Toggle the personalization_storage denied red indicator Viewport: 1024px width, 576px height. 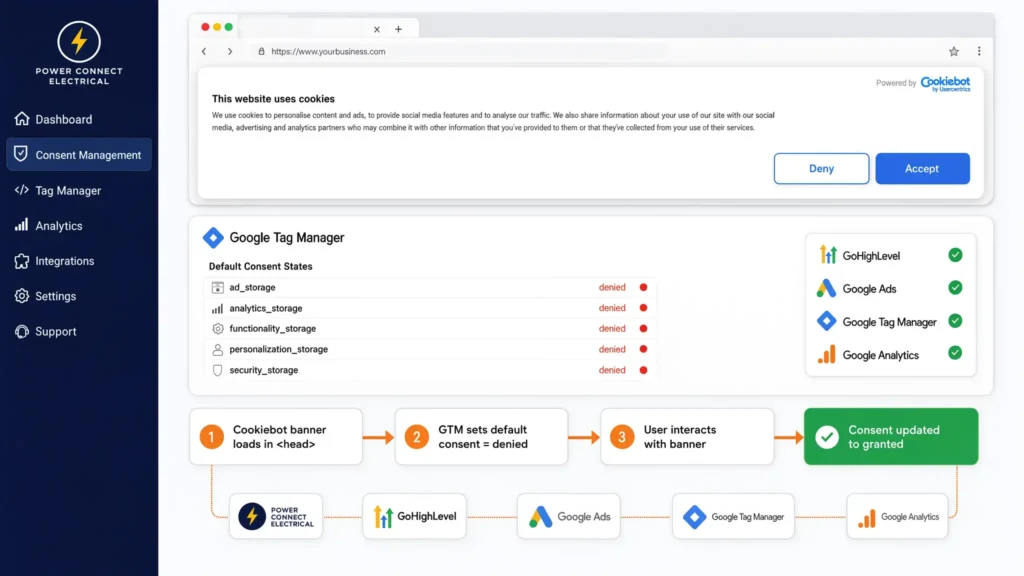(643, 349)
